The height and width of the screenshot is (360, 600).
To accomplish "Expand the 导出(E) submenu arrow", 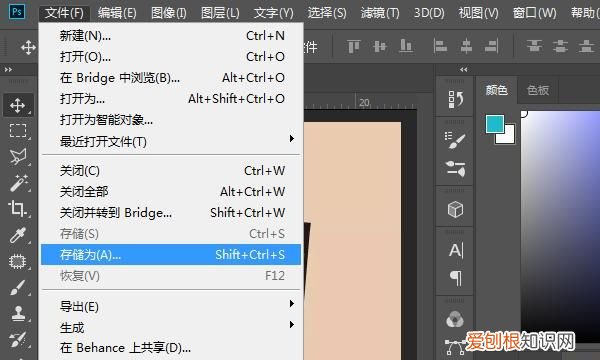I will [292, 304].
